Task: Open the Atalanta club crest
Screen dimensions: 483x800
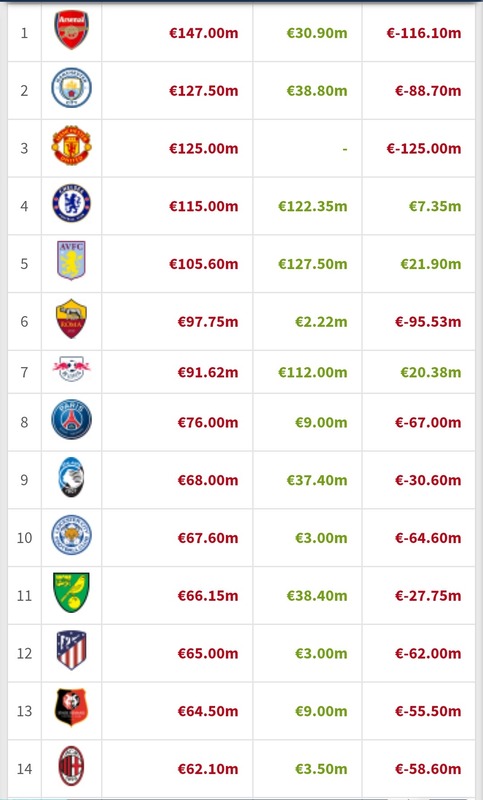Action: pos(71,477)
